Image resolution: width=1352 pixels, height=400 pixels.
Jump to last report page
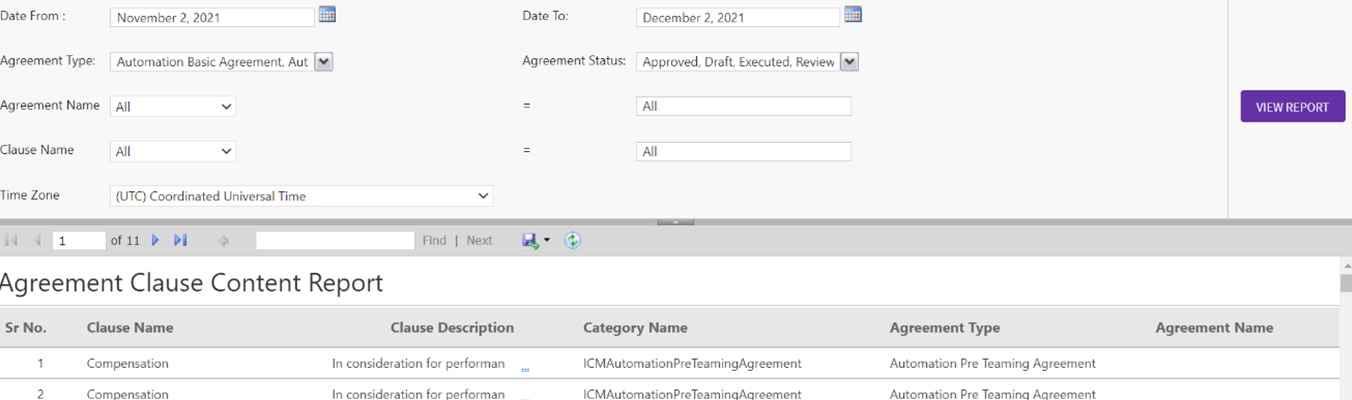tap(180, 240)
